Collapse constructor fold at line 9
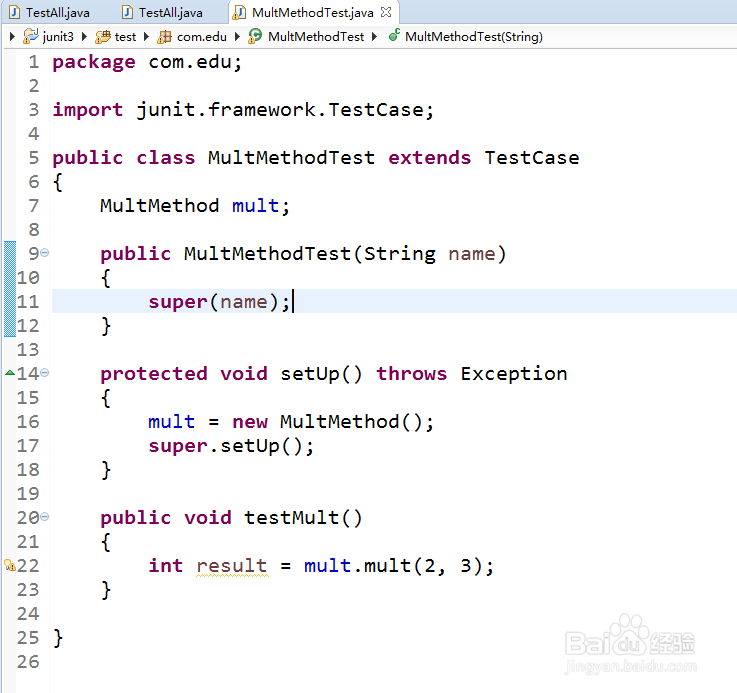Image resolution: width=737 pixels, height=693 pixels. pos(45,253)
